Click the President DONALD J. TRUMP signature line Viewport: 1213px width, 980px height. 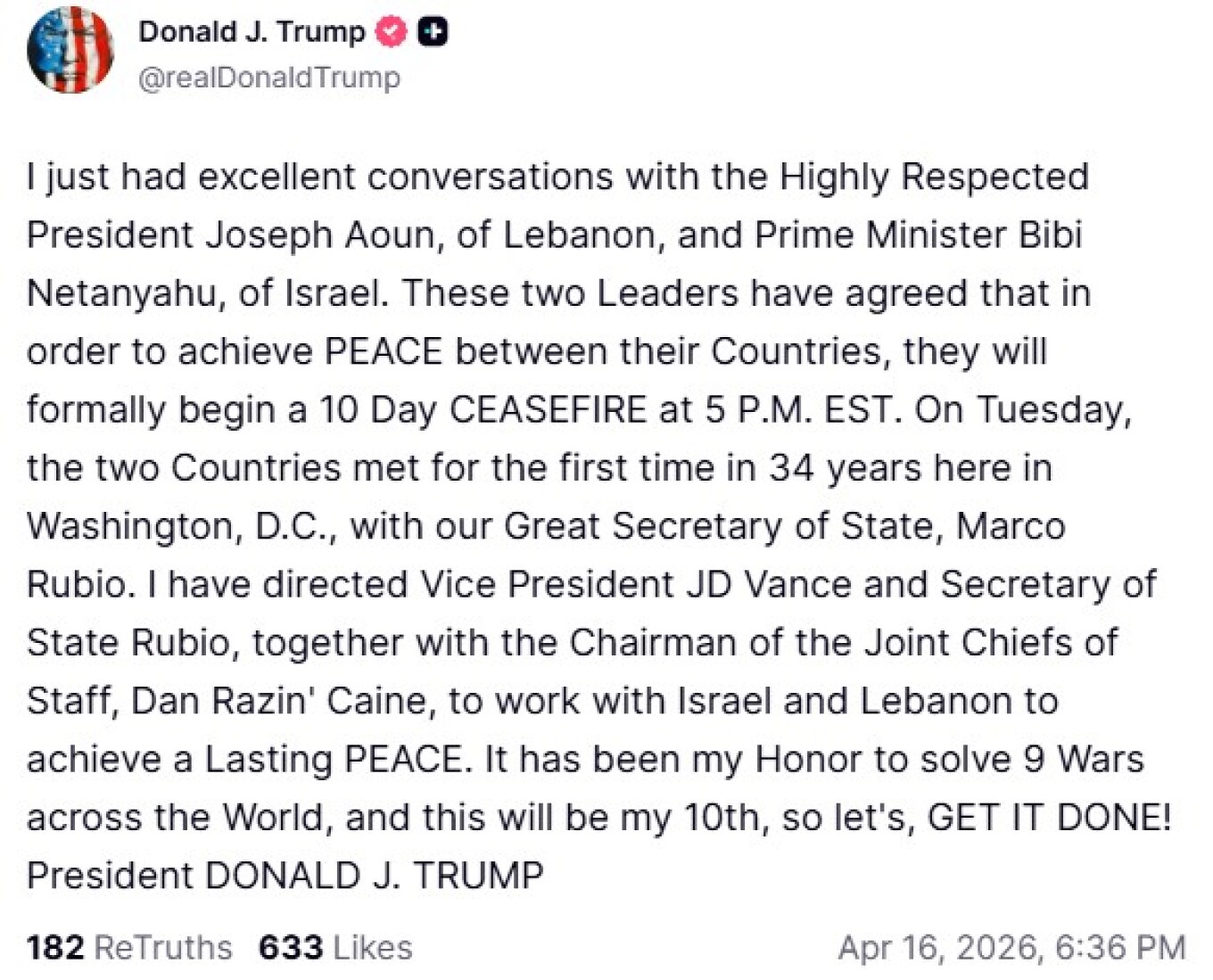tap(285, 876)
